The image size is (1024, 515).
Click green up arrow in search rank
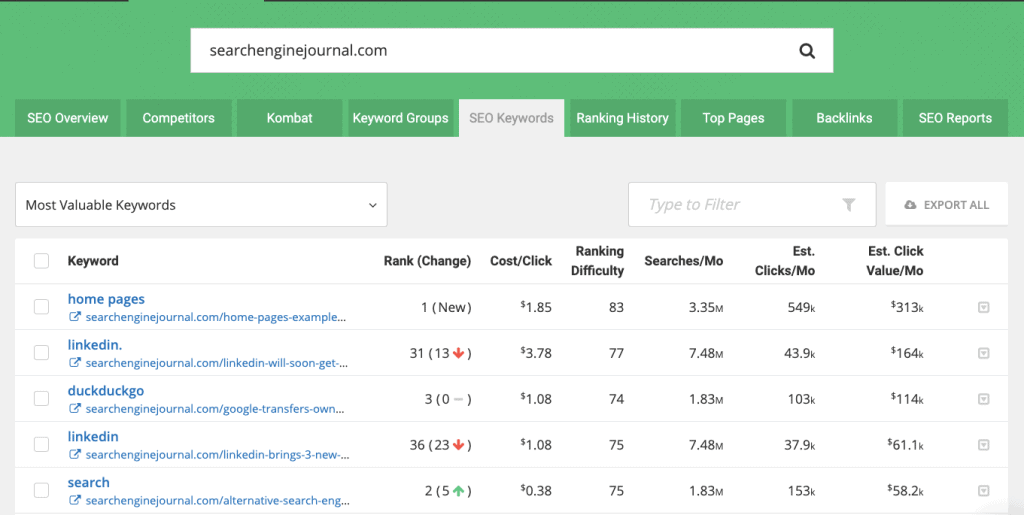coord(458,491)
